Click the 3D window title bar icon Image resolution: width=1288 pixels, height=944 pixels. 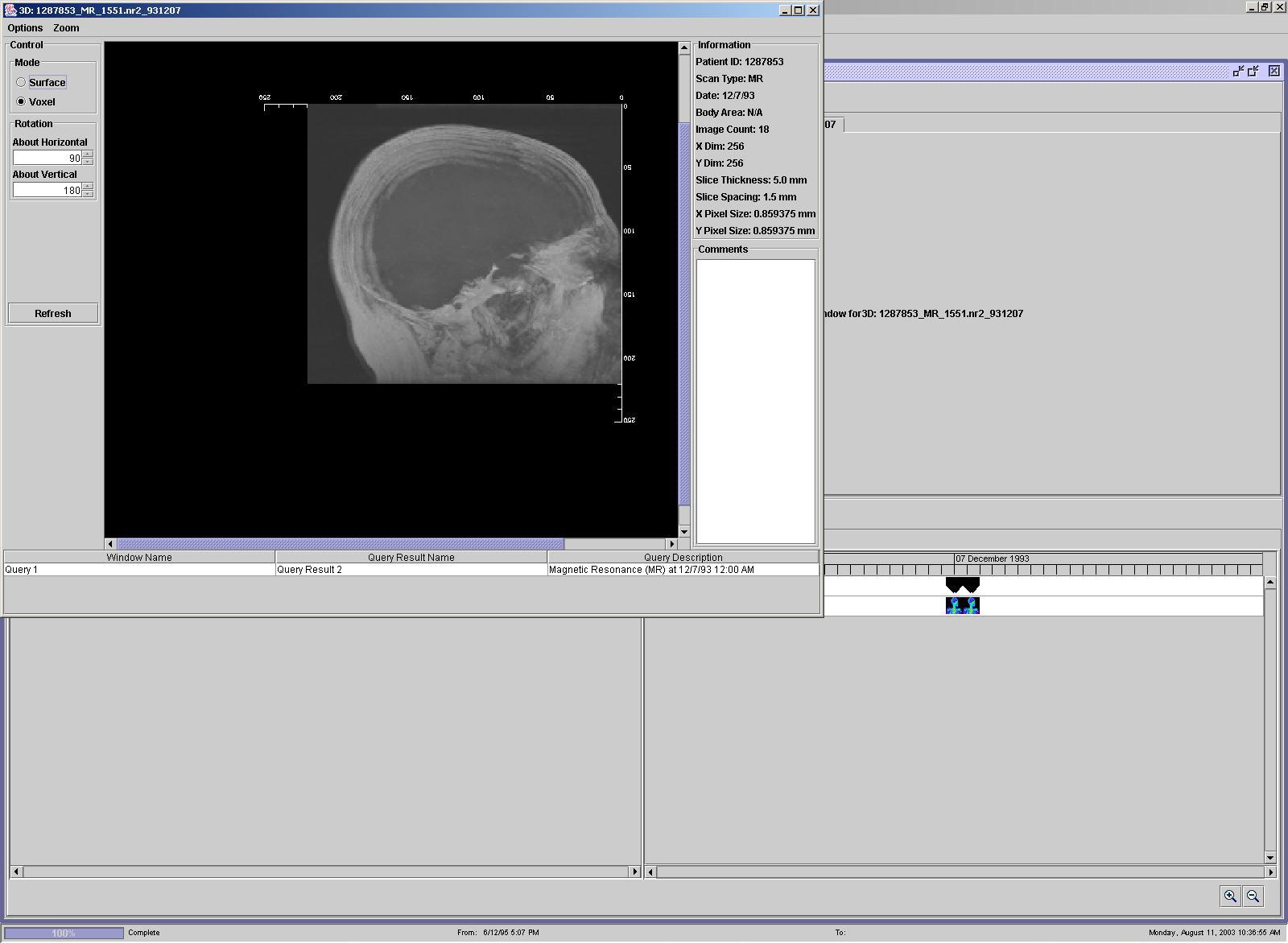10,10
